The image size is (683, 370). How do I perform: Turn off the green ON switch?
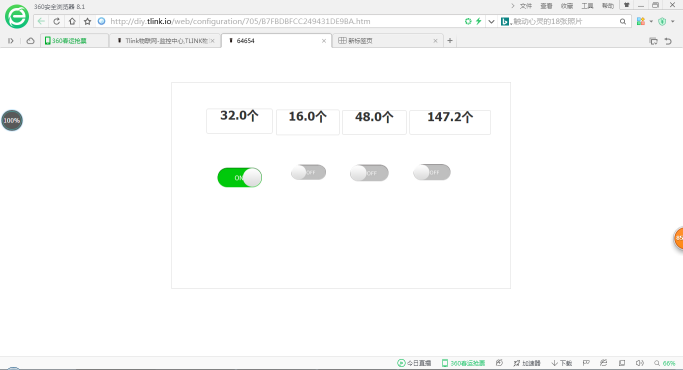point(240,177)
